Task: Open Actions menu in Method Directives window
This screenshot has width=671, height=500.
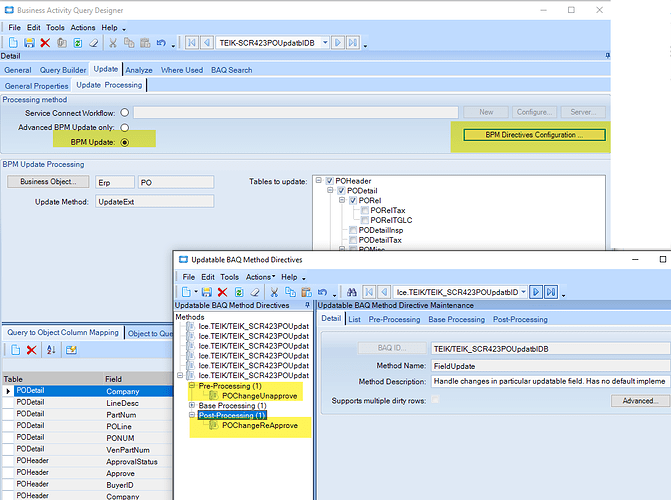Action: pos(259,276)
